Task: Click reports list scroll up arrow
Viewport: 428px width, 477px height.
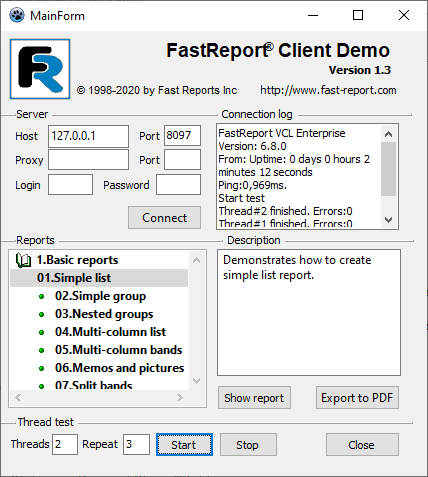Action: pos(197,260)
